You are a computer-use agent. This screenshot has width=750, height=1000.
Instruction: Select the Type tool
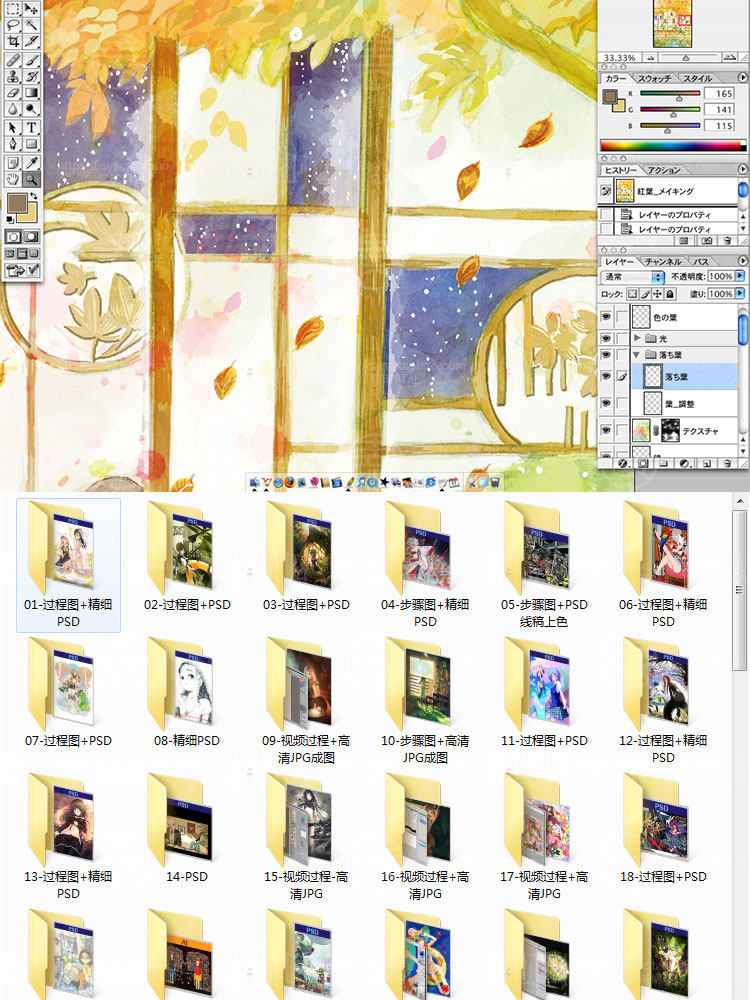(31, 128)
